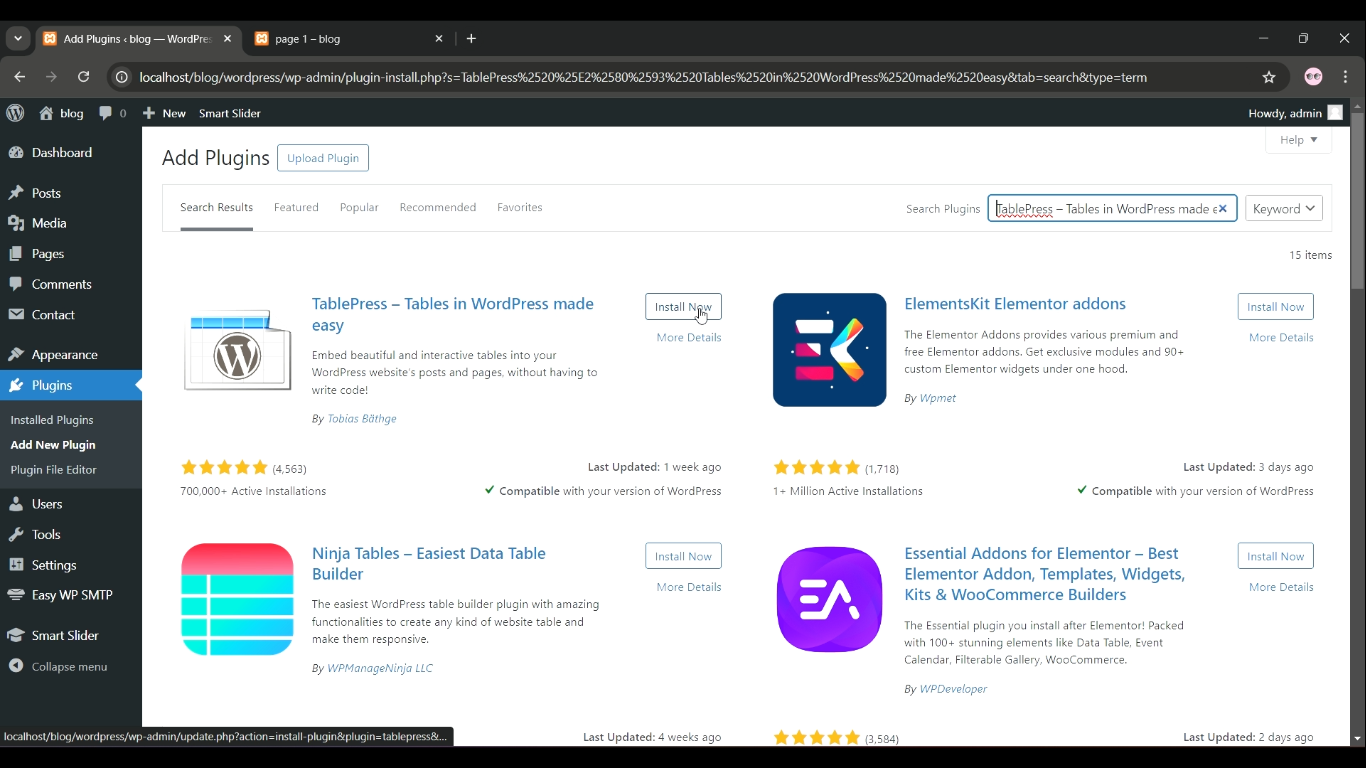Open the Keyword search type dropdown
This screenshot has width=1366, height=768.
pyautogui.click(x=1284, y=208)
